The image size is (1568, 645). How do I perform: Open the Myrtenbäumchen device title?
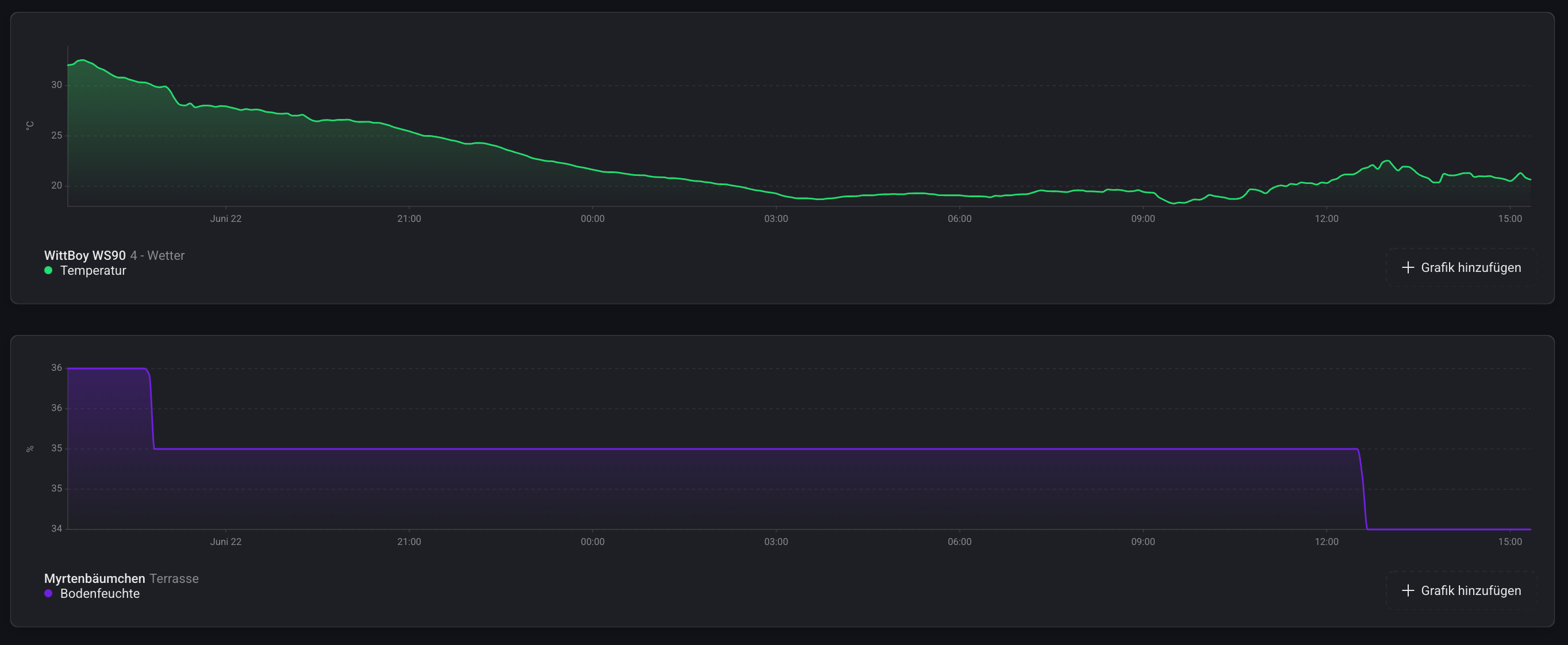click(x=94, y=578)
